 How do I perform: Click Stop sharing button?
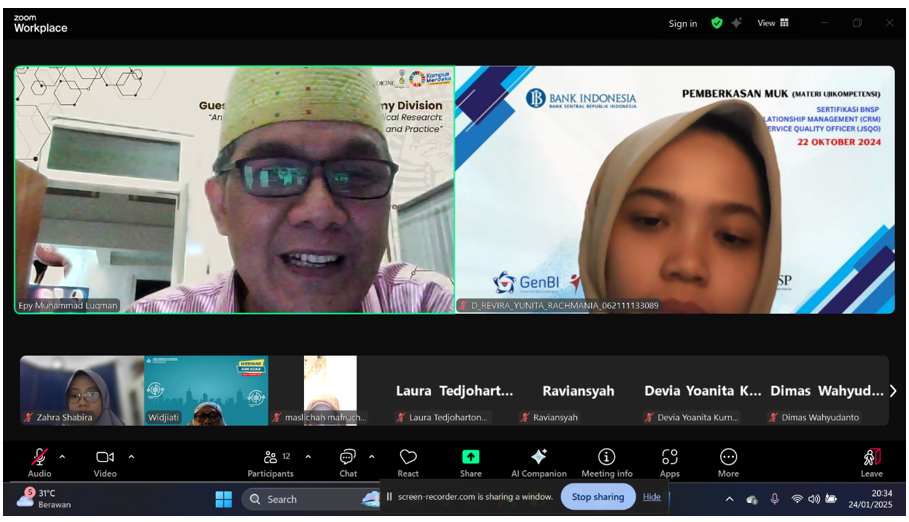(598, 497)
